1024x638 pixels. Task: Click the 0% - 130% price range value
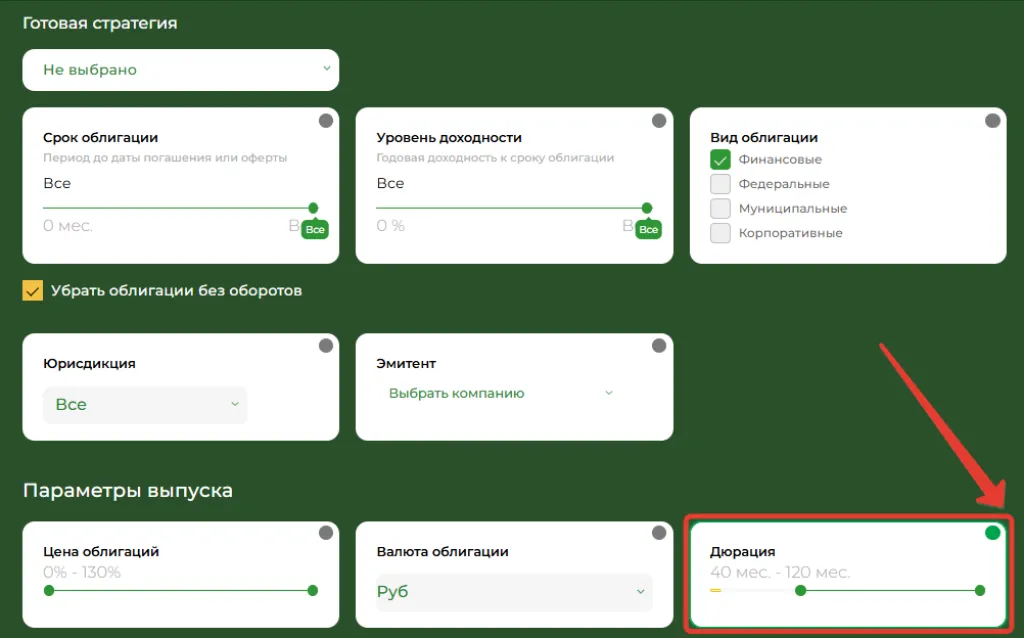point(82,573)
